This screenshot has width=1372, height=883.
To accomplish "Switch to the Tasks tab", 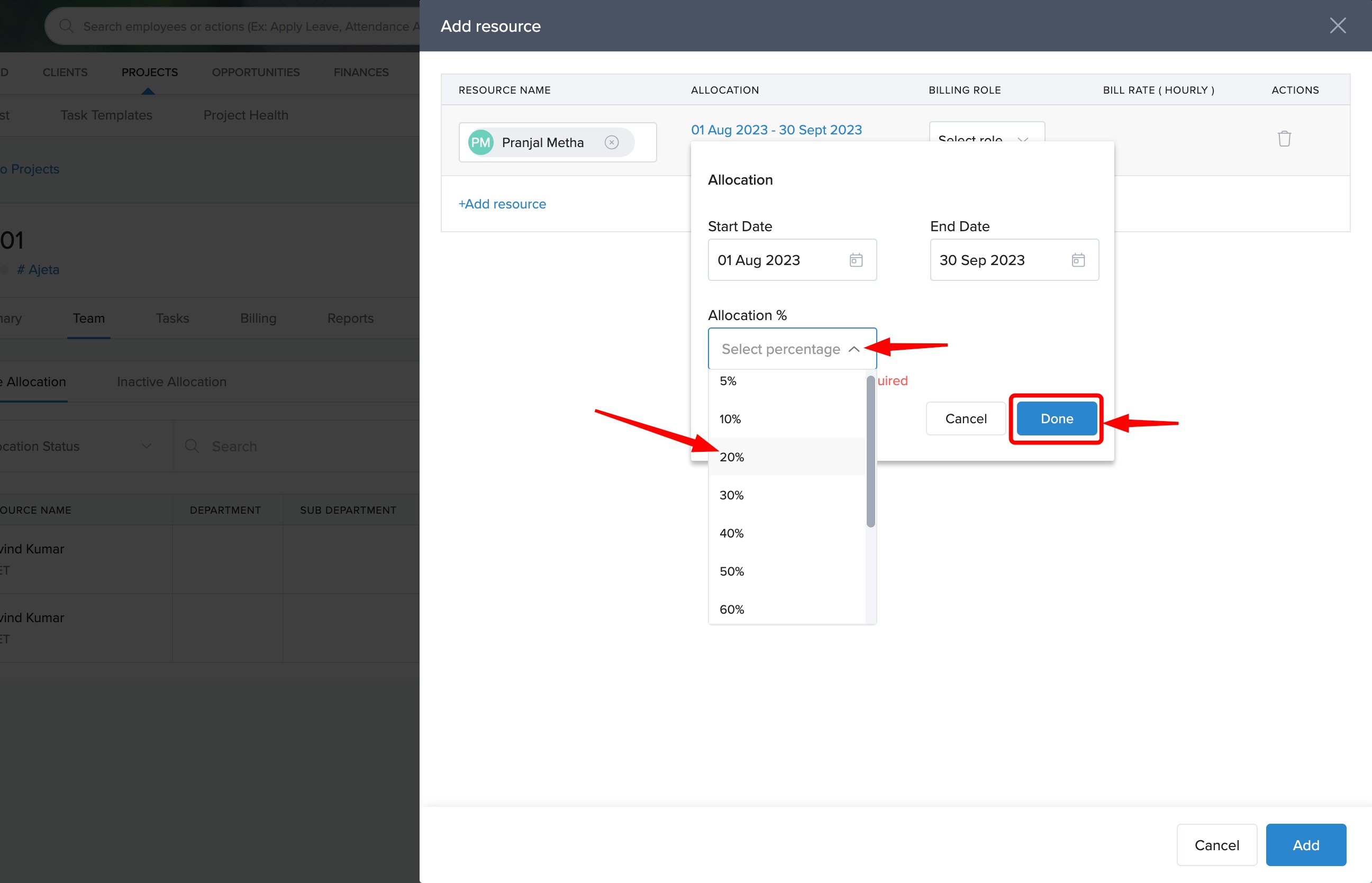I will (172, 318).
